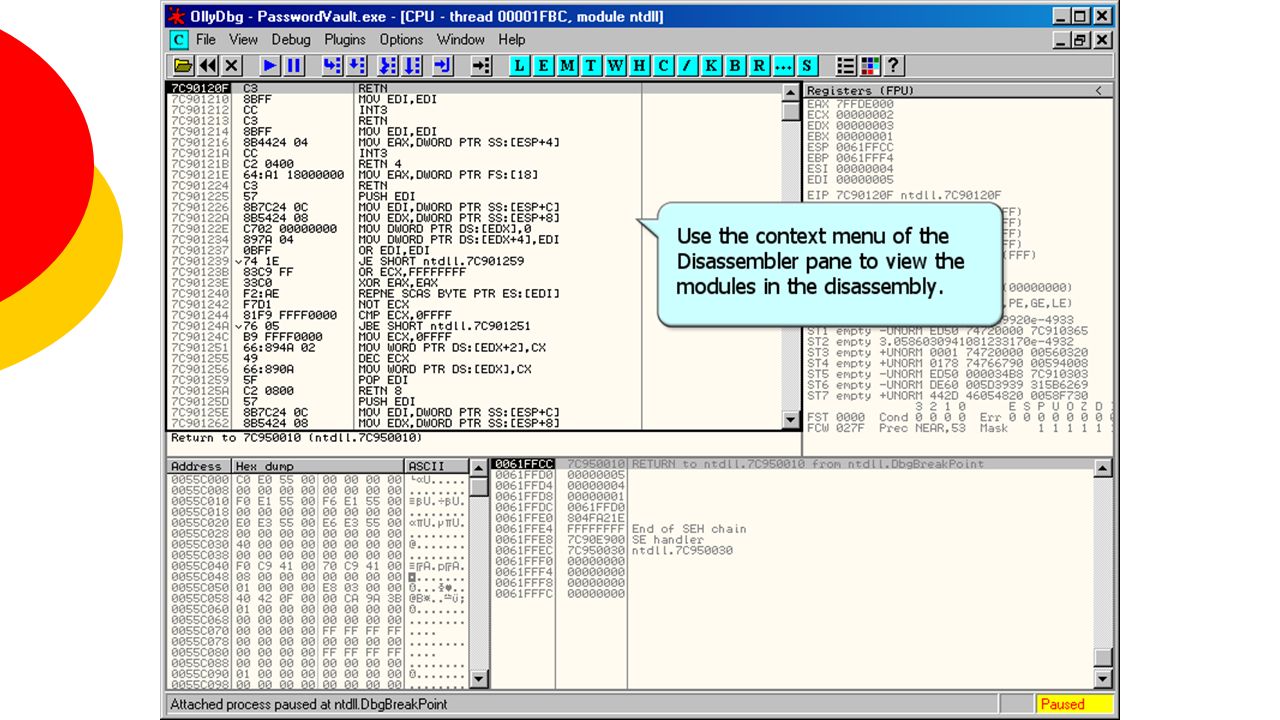
Task: Open the Help menu
Action: 512,40
